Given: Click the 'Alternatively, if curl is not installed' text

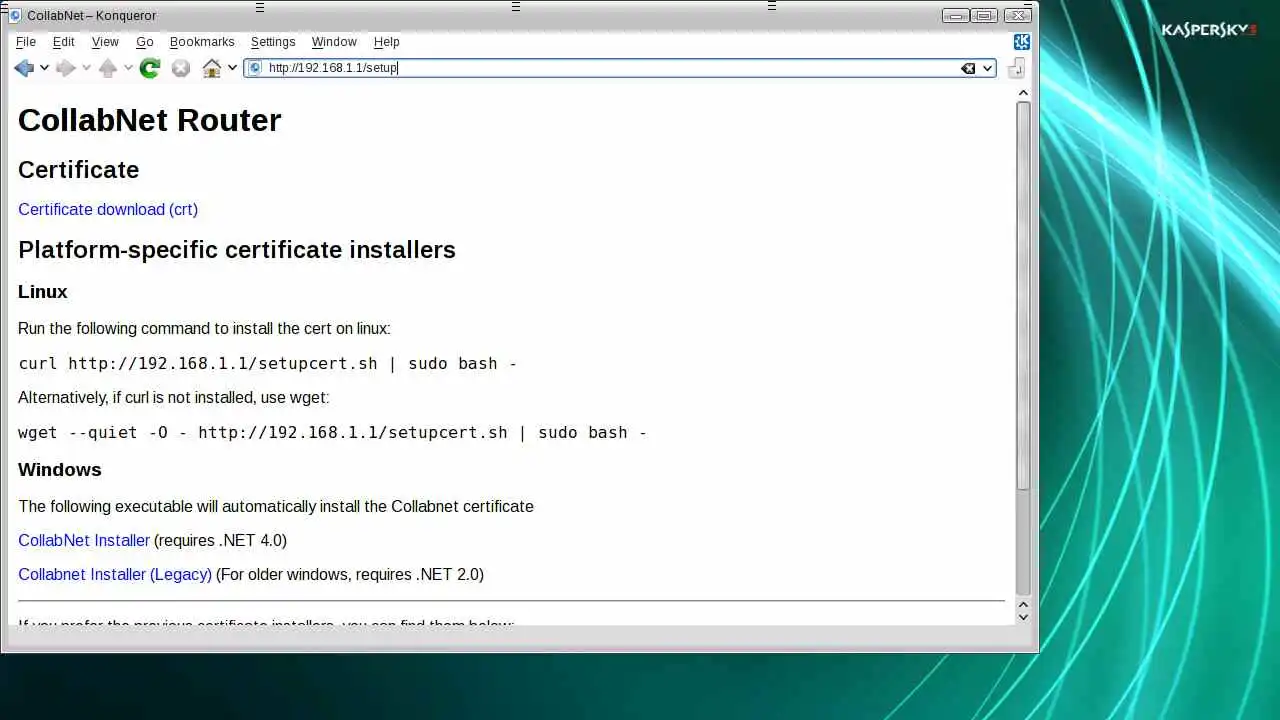Looking at the screenshot, I should coord(173,397).
